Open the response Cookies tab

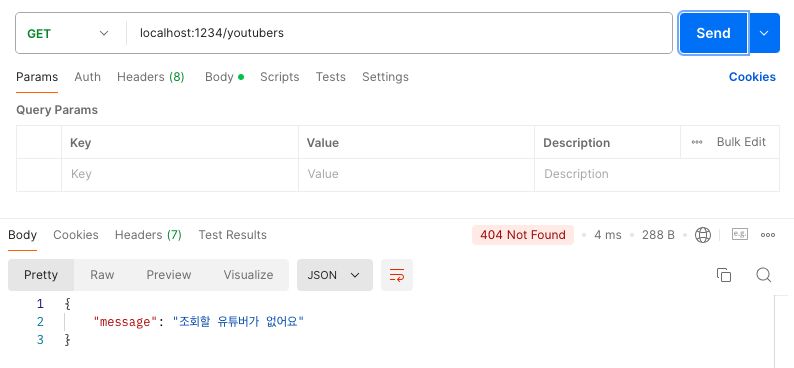[x=76, y=235]
